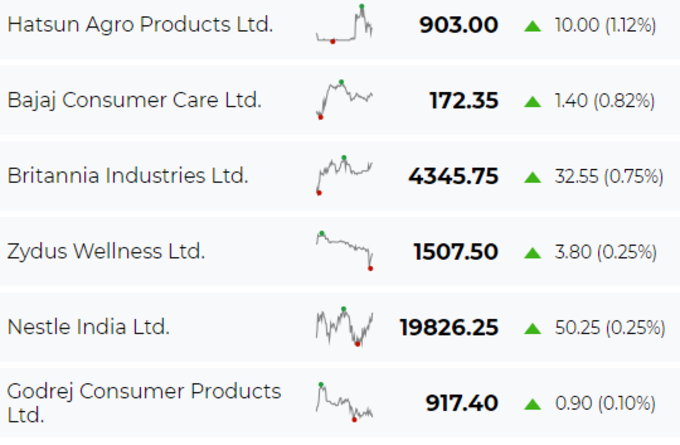Click green up arrow beside 0.90 (0.10%)
680x445 pixels.
(533, 404)
